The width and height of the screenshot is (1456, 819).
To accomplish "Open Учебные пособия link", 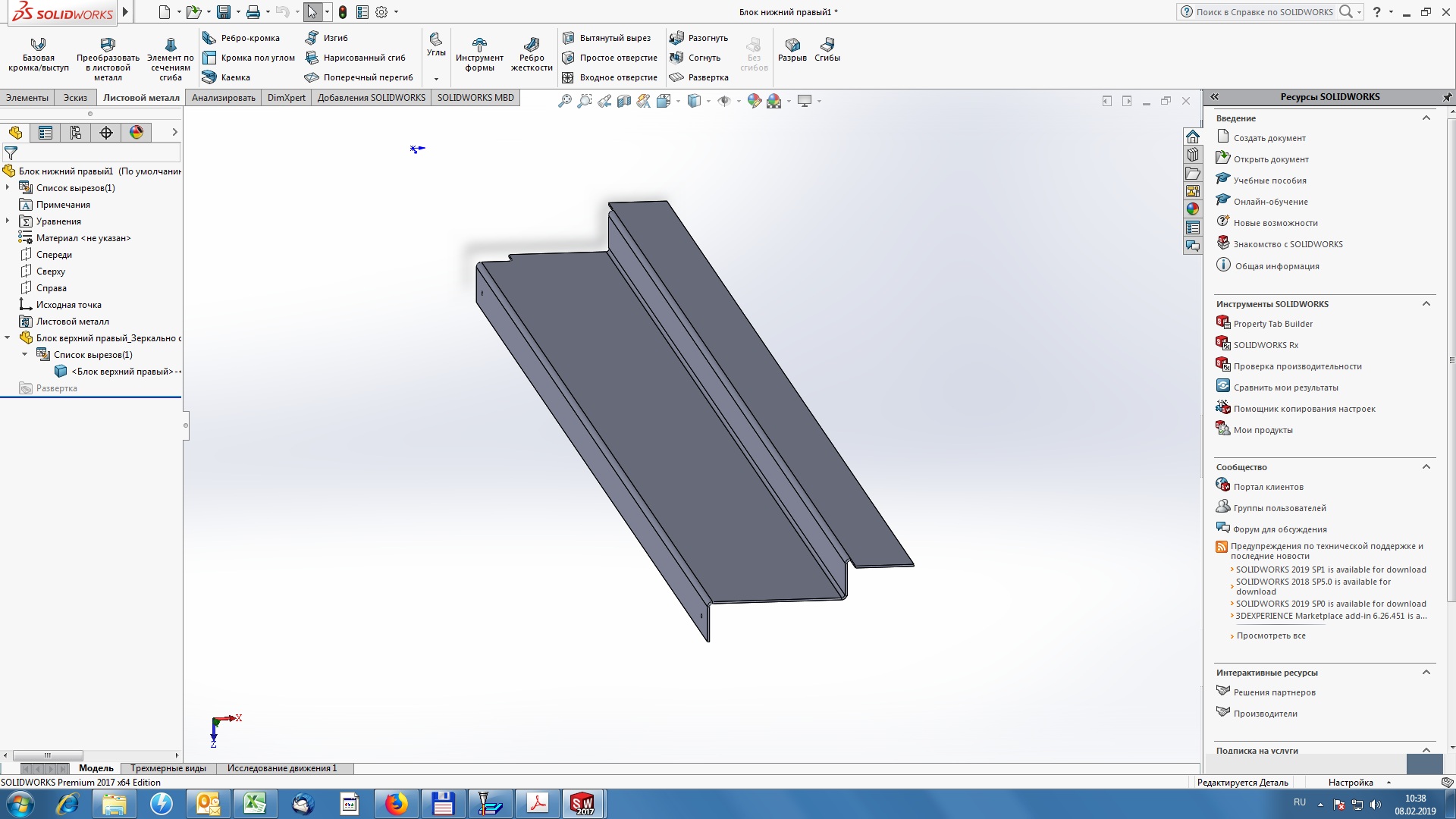I will 1269,180.
